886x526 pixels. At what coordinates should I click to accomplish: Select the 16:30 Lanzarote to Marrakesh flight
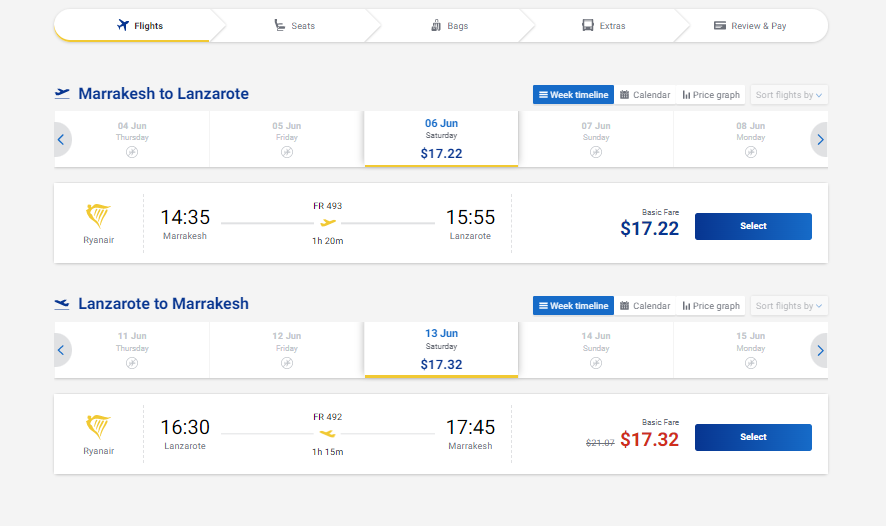753,437
